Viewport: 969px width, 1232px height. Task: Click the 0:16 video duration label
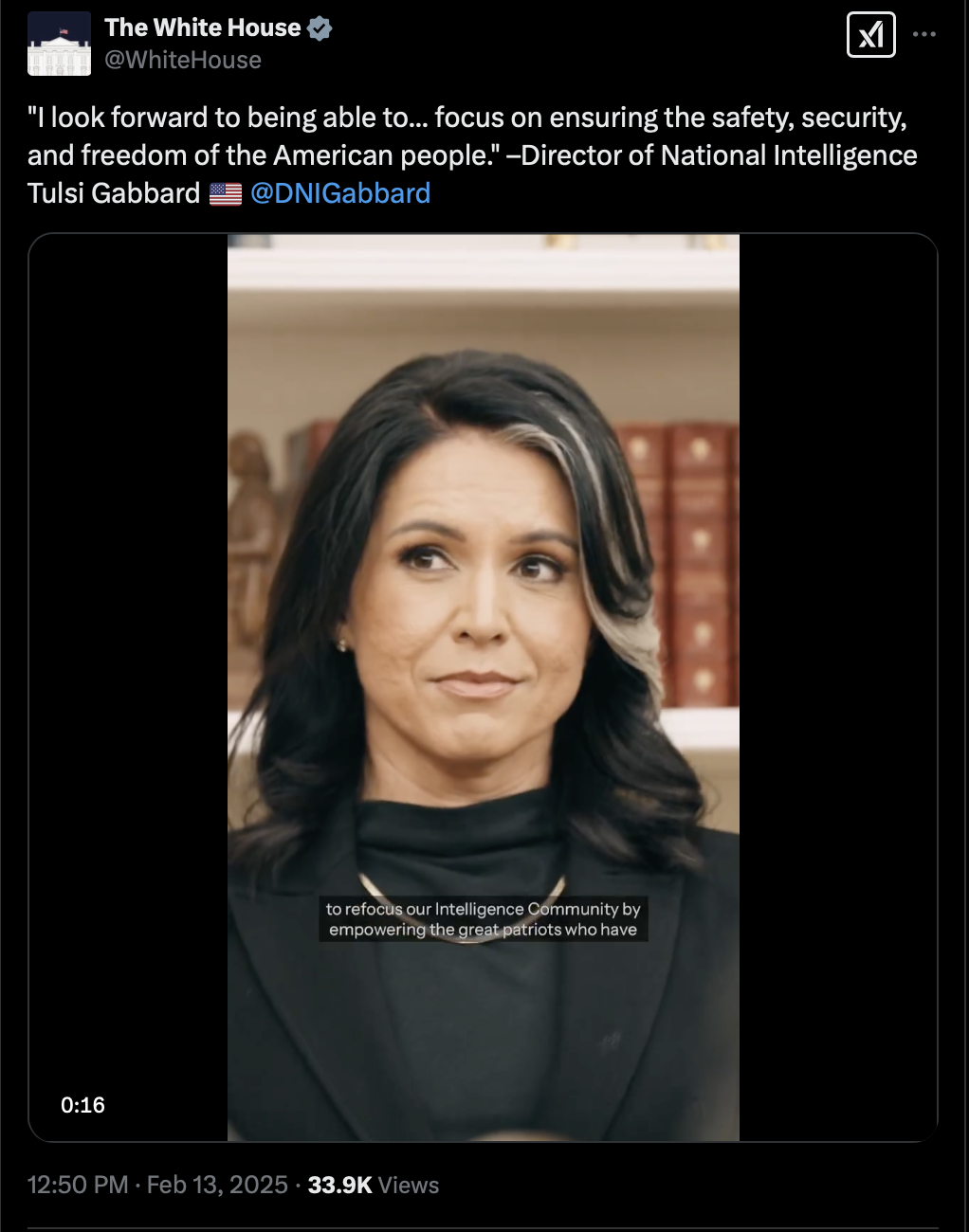(x=82, y=1105)
